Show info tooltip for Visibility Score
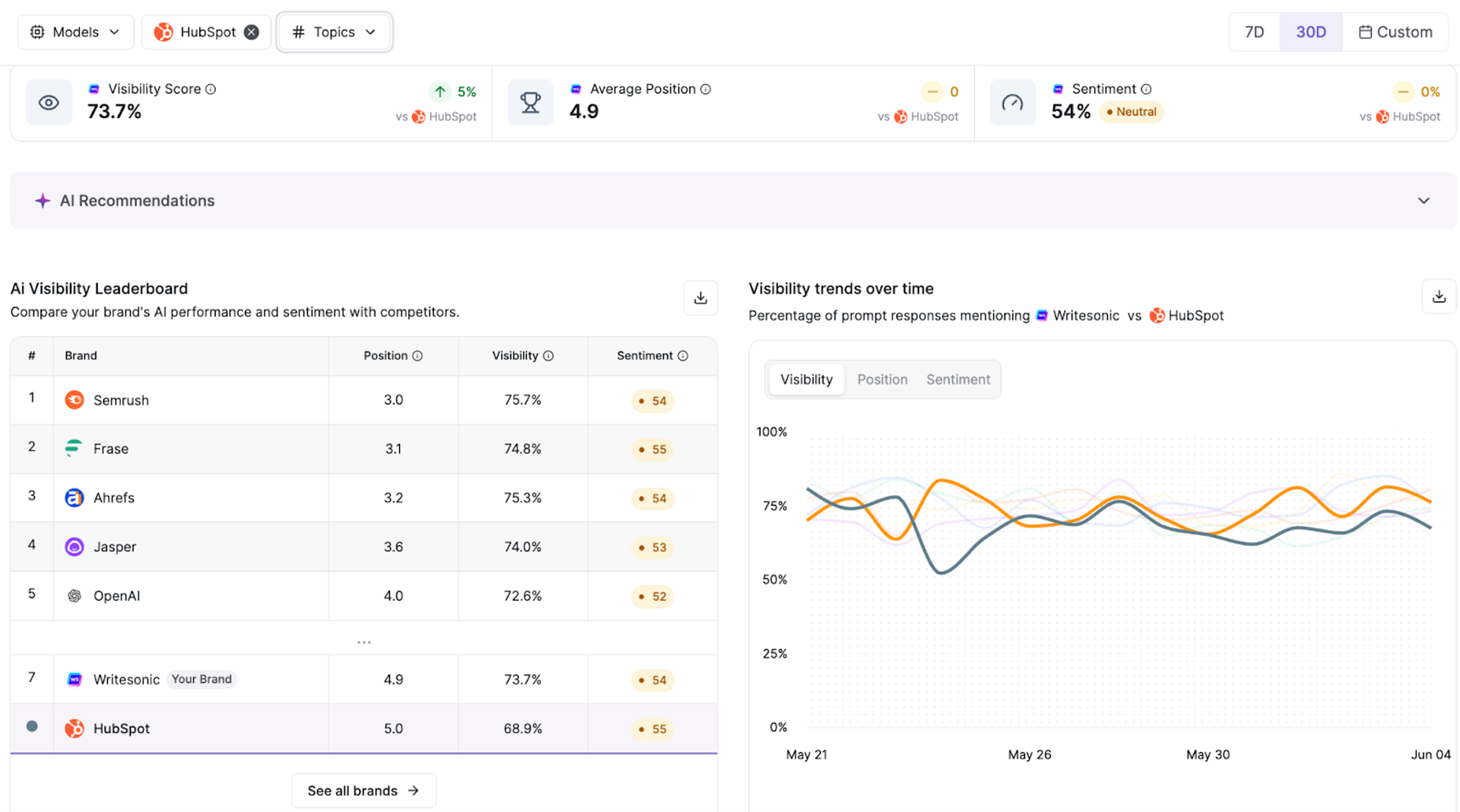The height and width of the screenshot is (812, 1460). pos(211,89)
